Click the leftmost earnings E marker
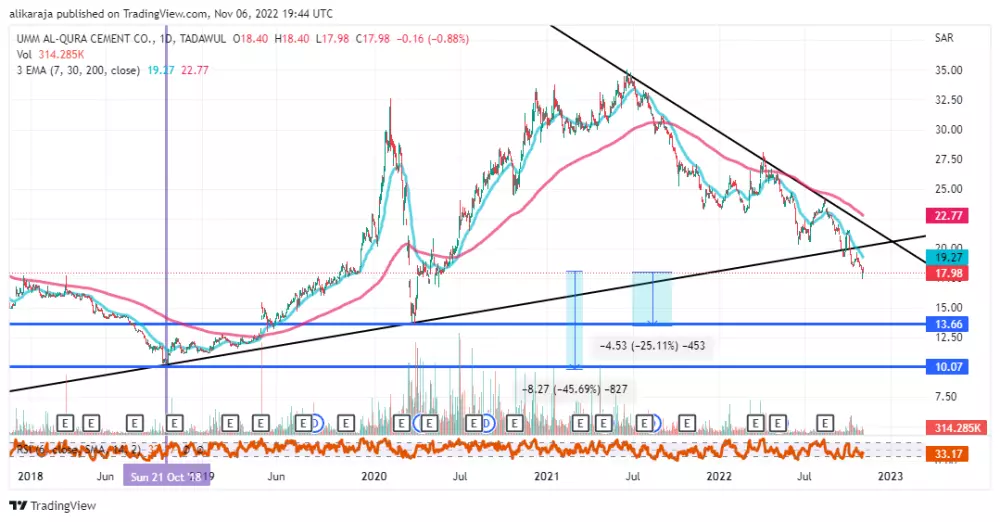 [66, 422]
